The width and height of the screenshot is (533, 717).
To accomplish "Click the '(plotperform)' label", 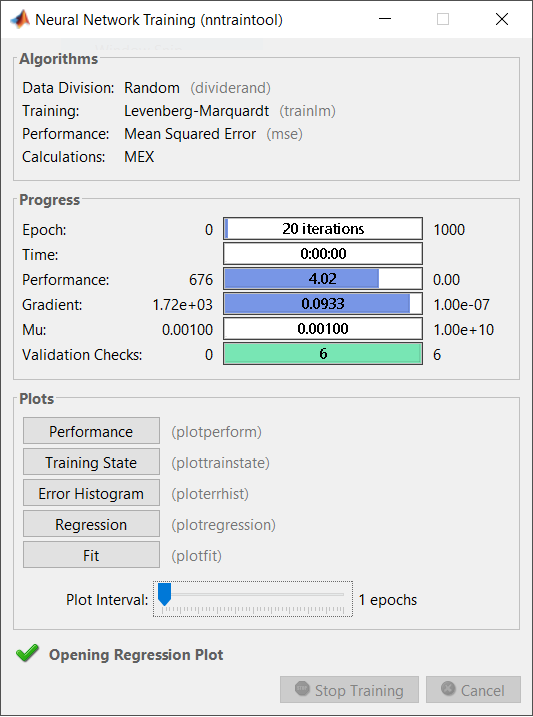I will pos(216,432).
